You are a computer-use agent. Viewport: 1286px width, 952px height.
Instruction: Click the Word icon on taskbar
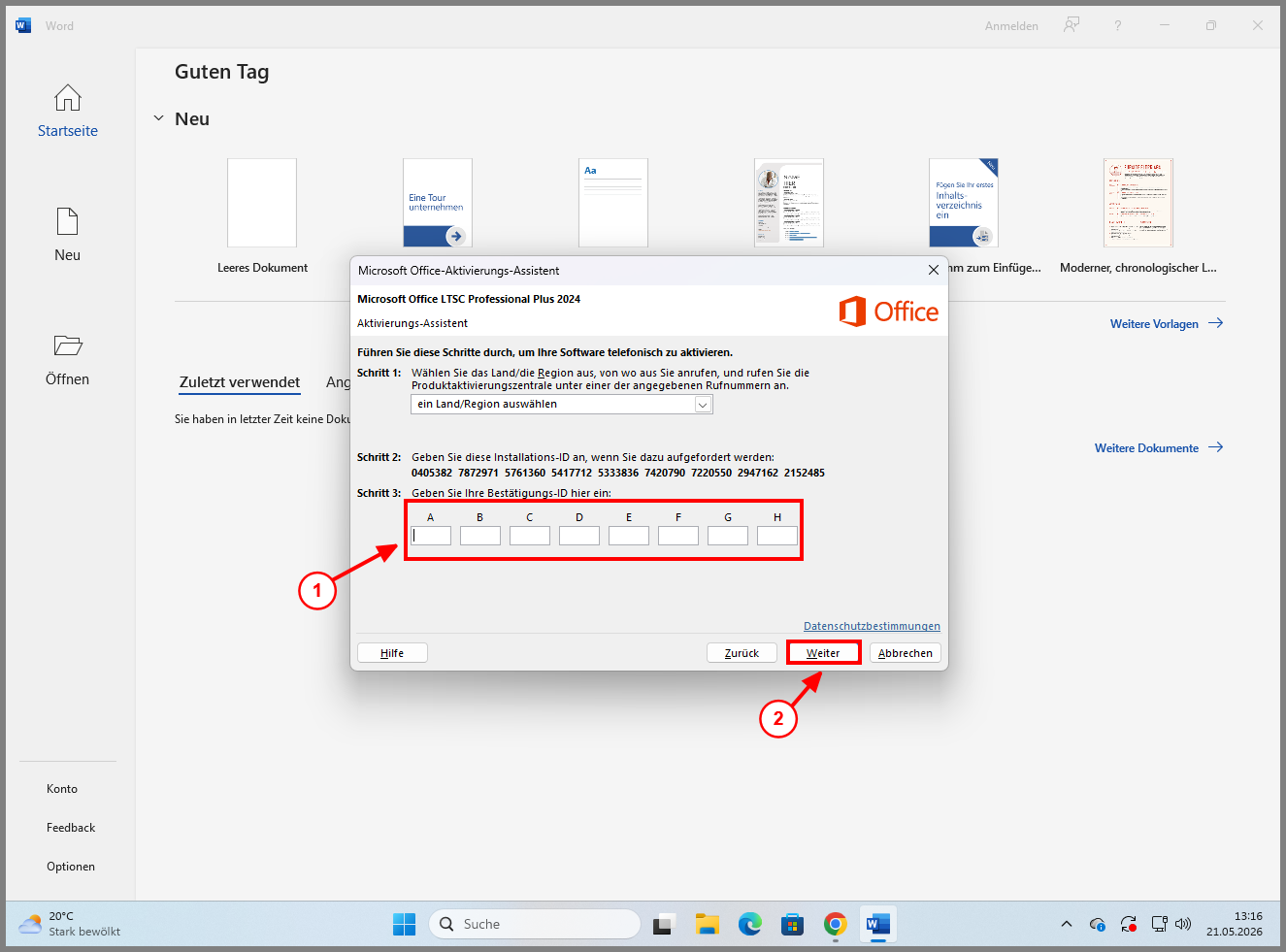click(x=878, y=924)
